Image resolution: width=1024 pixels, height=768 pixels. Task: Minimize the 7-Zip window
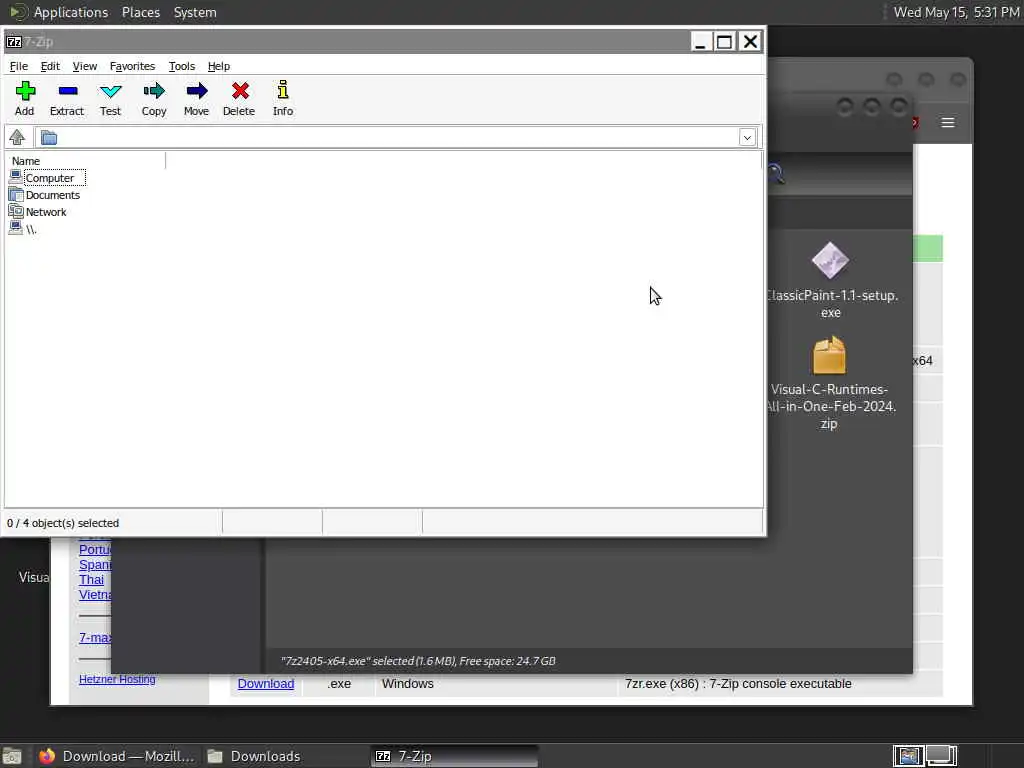click(700, 42)
